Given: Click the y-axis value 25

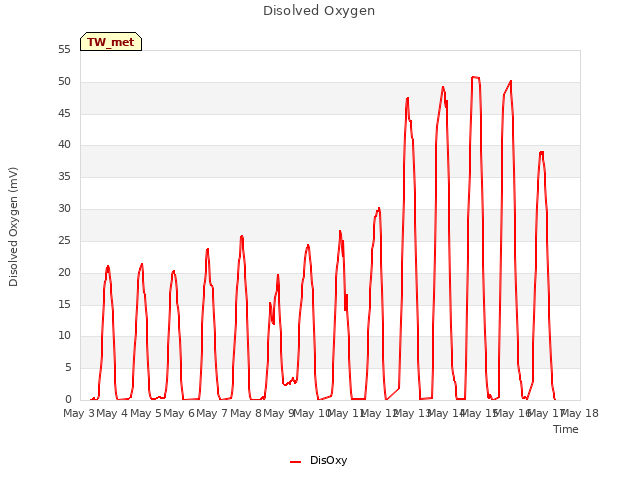Looking at the screenshot, I should click(64, 241).
